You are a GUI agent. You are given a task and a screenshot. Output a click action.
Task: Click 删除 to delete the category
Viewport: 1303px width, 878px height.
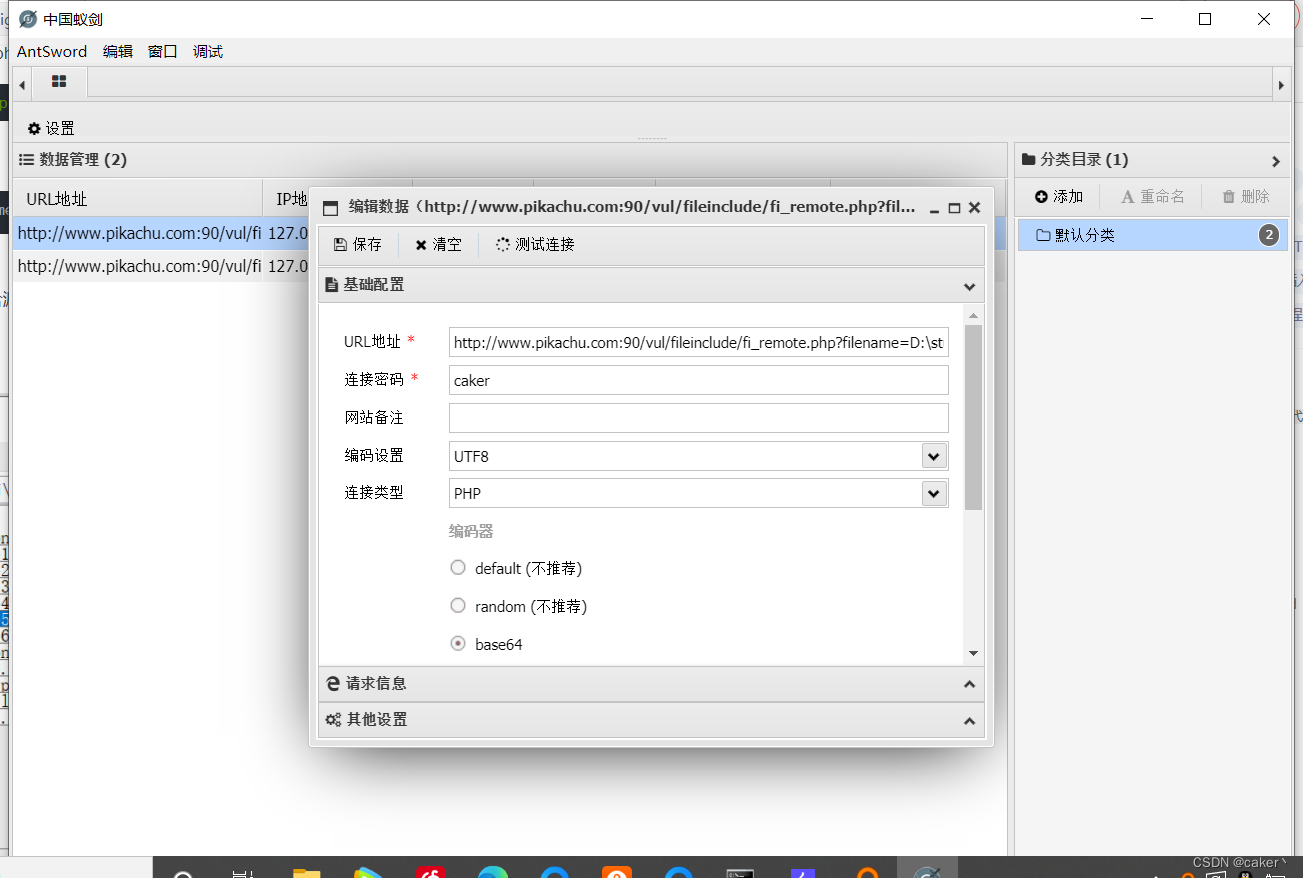click(x=1246, y=196)
